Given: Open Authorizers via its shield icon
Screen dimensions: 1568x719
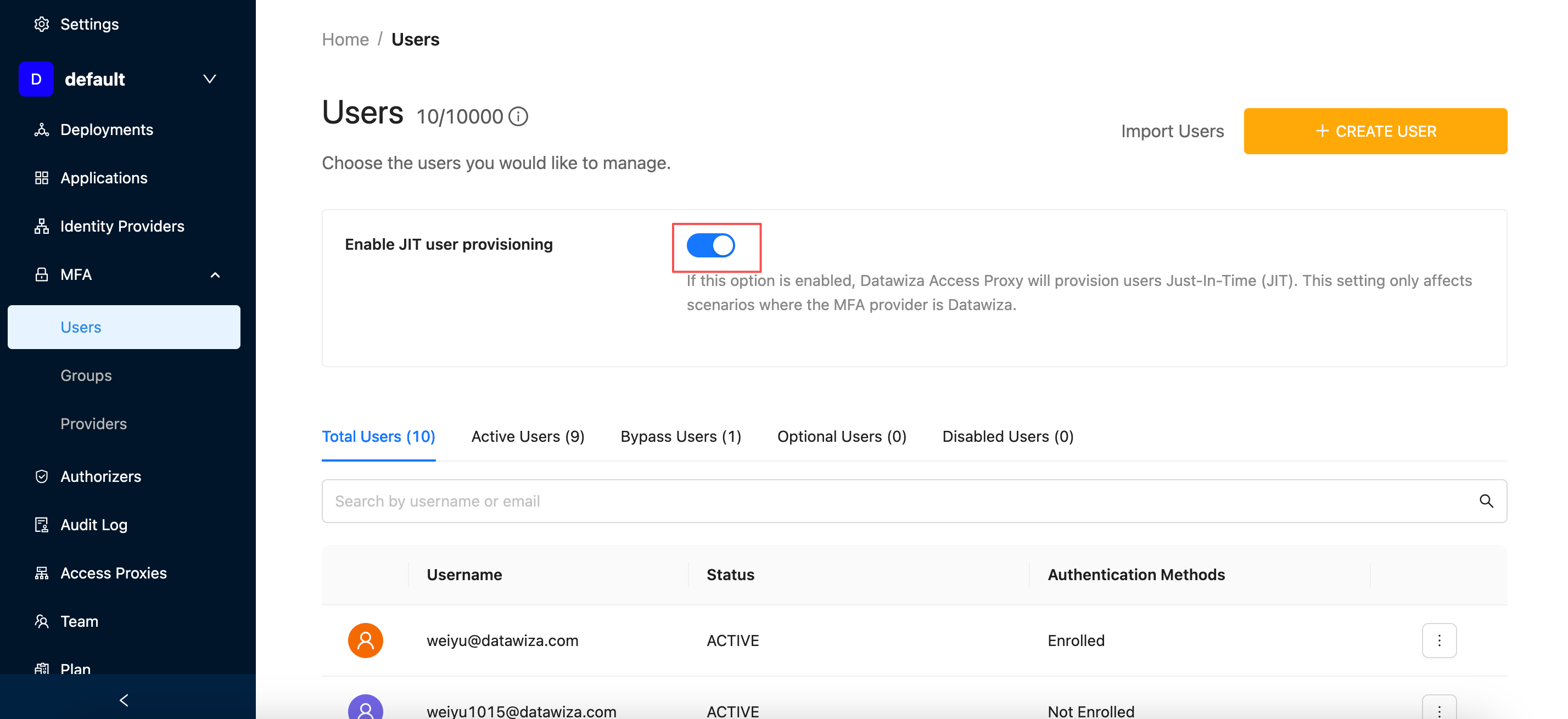Looking at the screenshot, I should (41, 476).
